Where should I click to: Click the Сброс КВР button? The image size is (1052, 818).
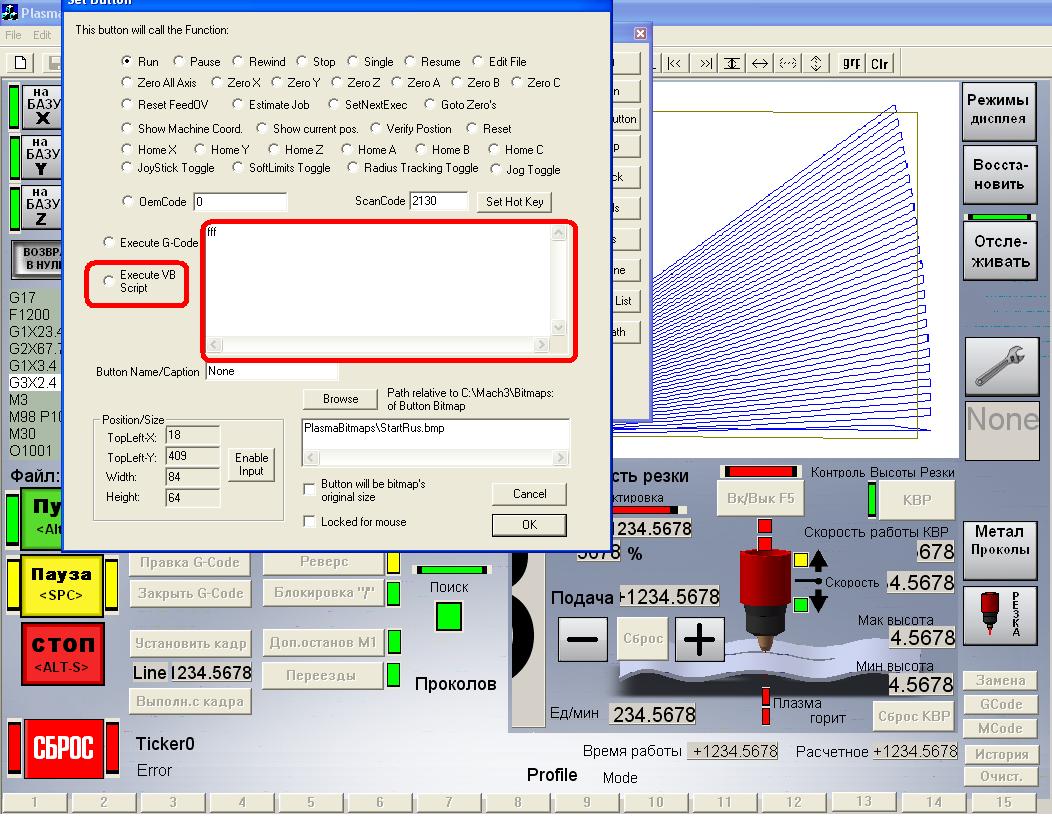914,716
